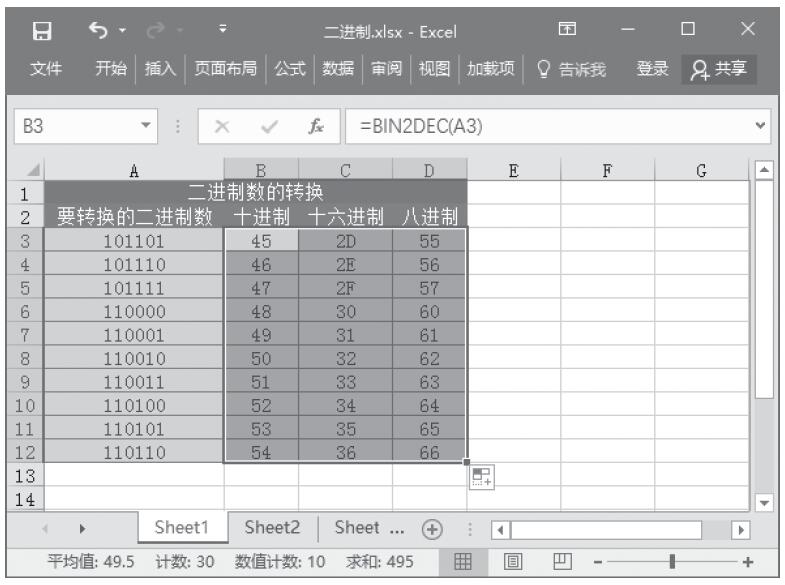Click the Auto Fill Options icon
Image resolution: width=785 pixels, height=585 pixels.
point(481,476)
